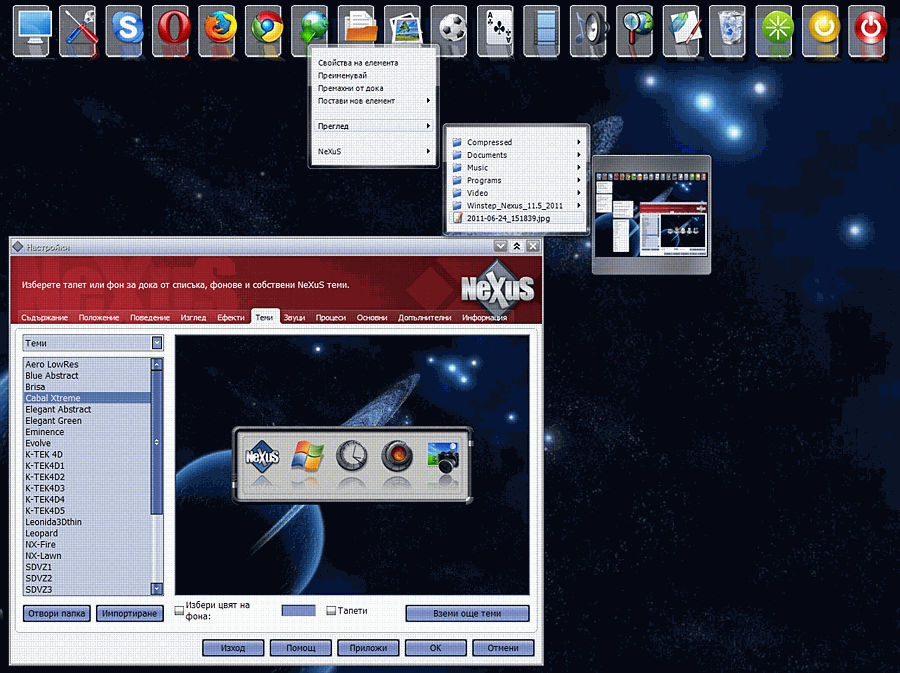Select the 'NX-Fire' theme
Viewport: 900px width, 673px height.
coord(87,544)
